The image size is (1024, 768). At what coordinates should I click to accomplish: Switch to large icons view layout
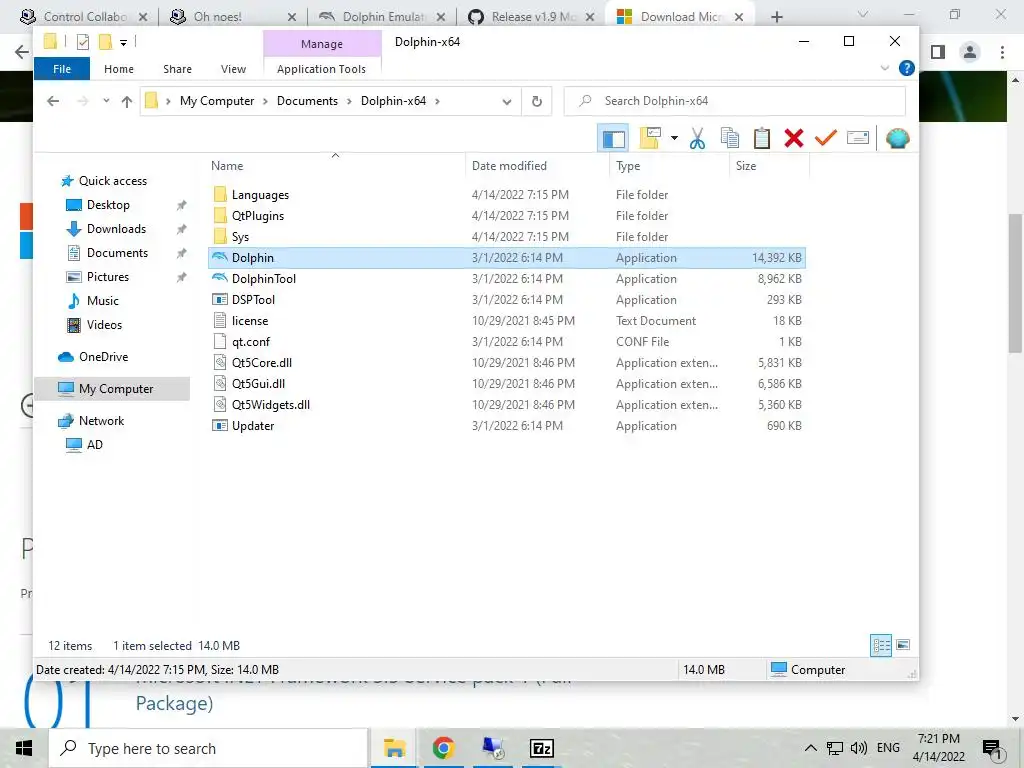click(x=903, y=645)
